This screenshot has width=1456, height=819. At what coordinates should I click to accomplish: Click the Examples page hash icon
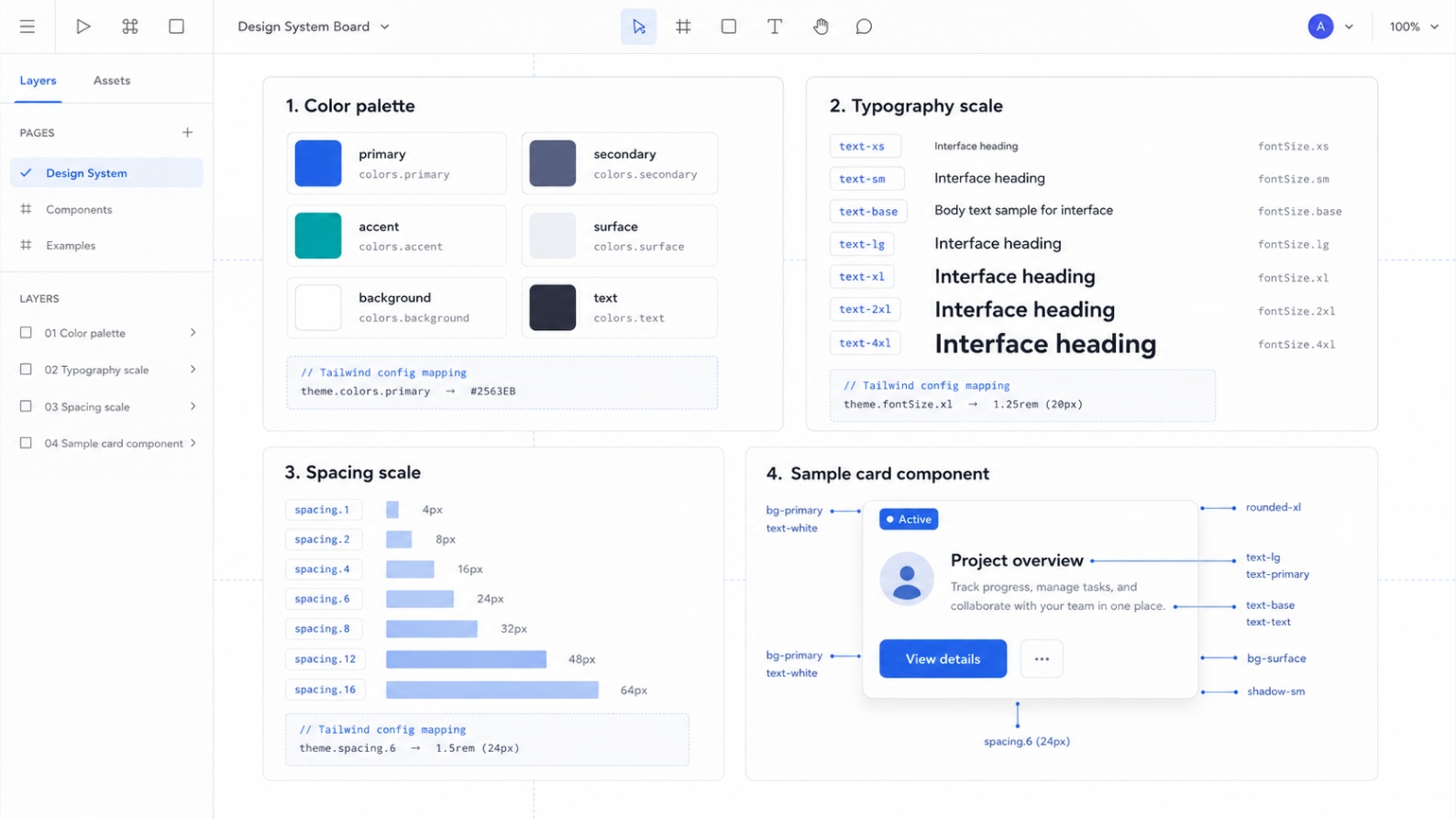pyautogui.click(x=26, y=245)
